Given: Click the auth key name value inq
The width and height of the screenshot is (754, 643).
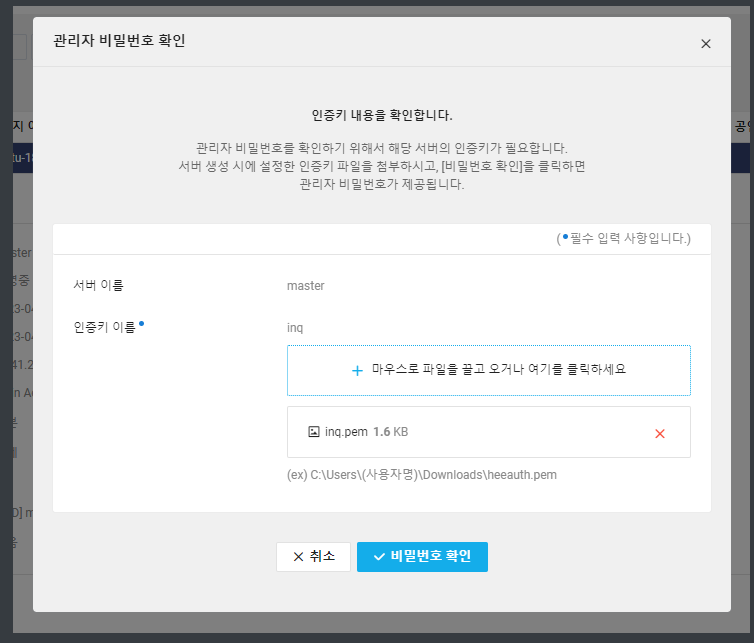Looking at the screenshot, I should coord(295,328).
